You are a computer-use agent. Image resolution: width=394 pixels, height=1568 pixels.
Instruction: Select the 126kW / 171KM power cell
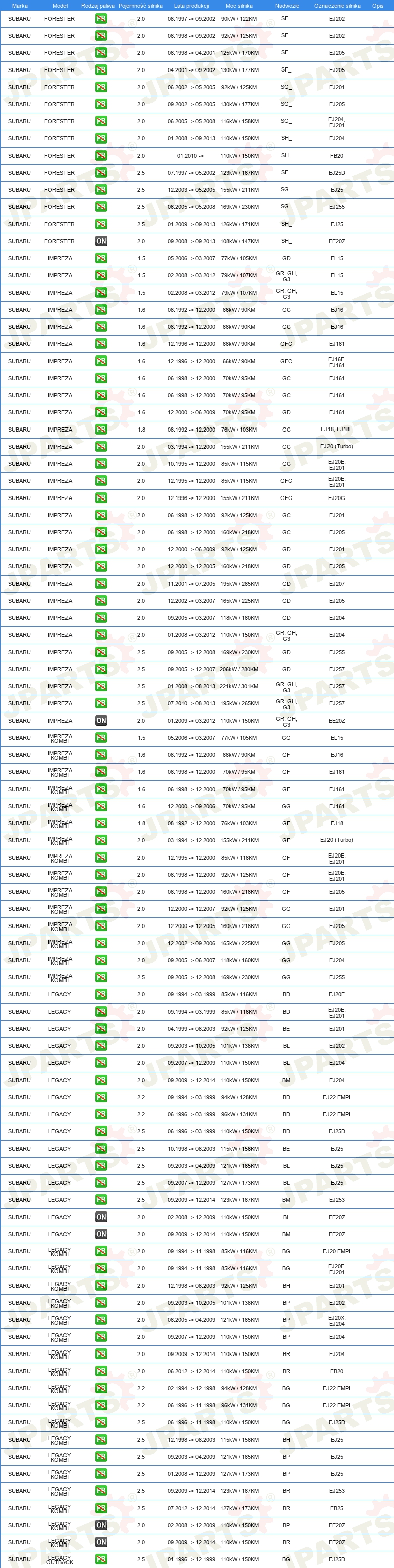tap(239, 224)
